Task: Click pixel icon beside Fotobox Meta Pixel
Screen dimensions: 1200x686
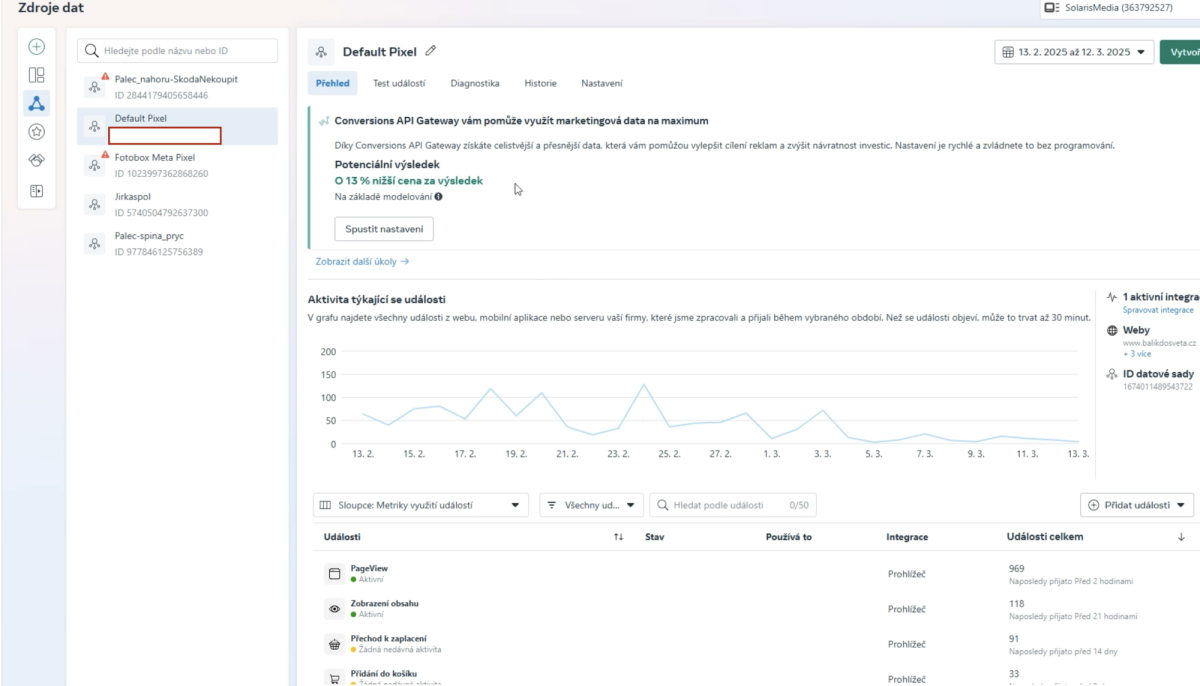Action: point(94,165)
